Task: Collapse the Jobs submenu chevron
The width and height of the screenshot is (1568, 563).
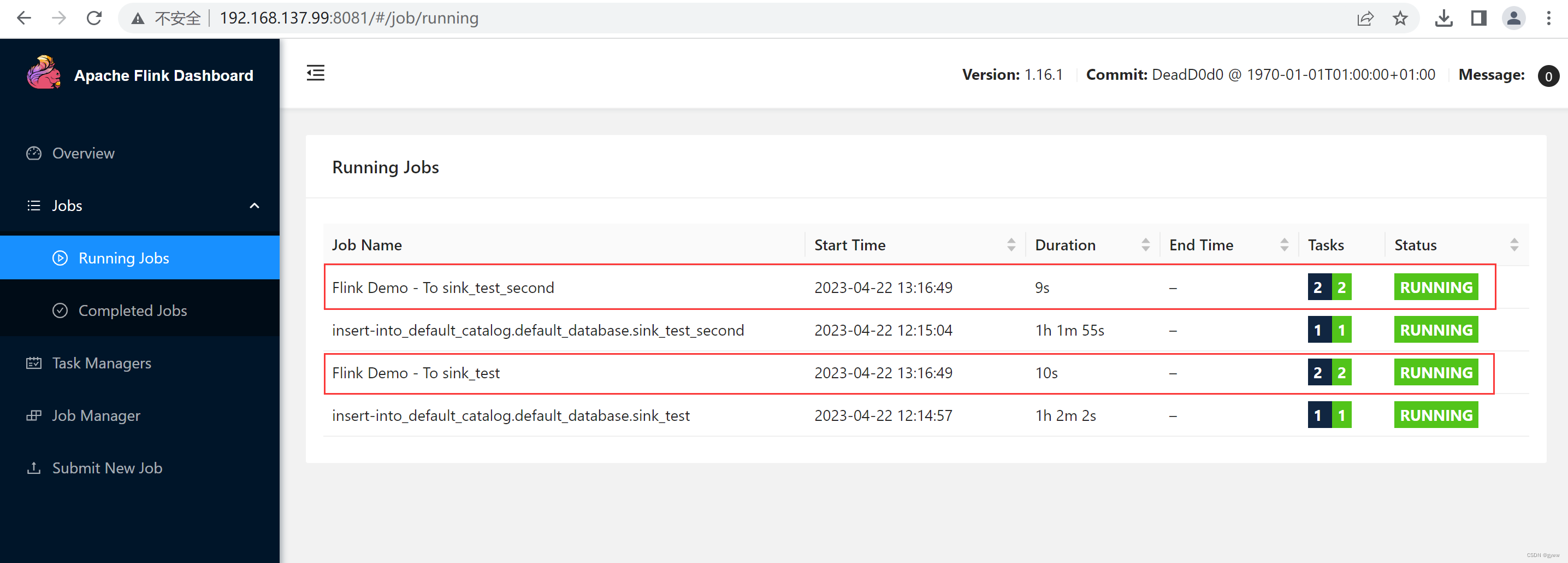Action: (x=255, y=206)
